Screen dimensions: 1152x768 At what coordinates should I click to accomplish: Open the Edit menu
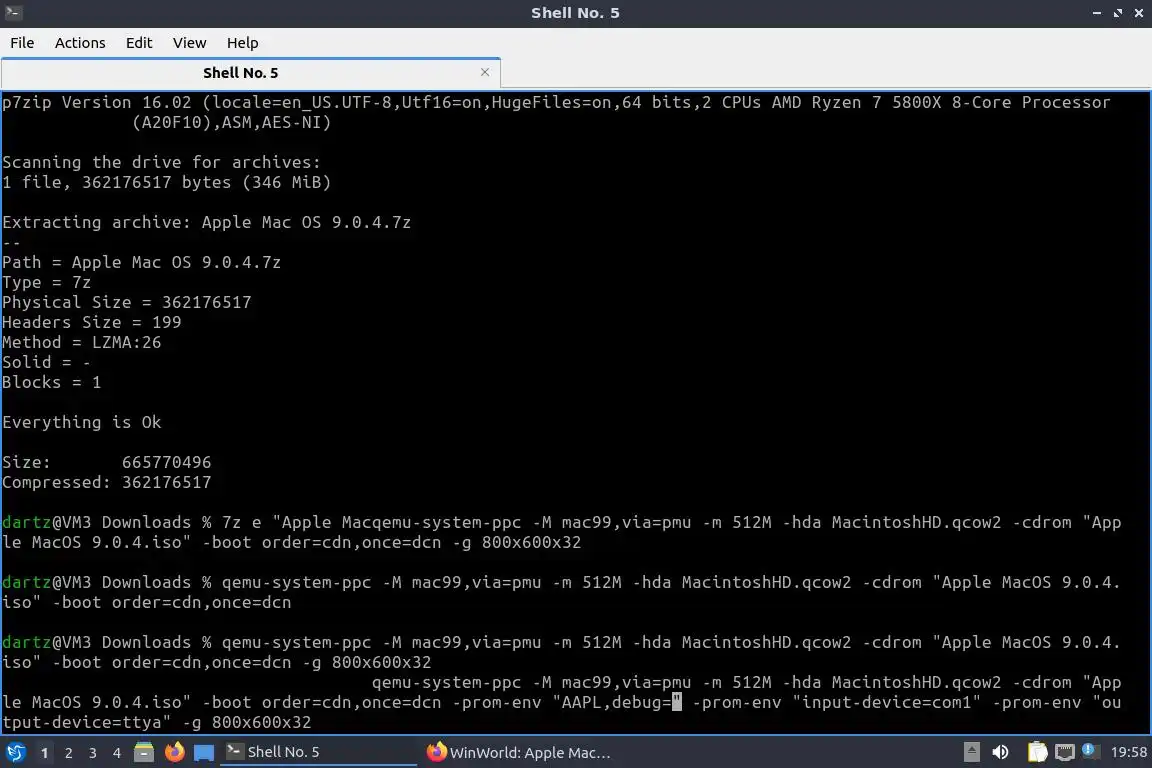[x=139, y=43]
